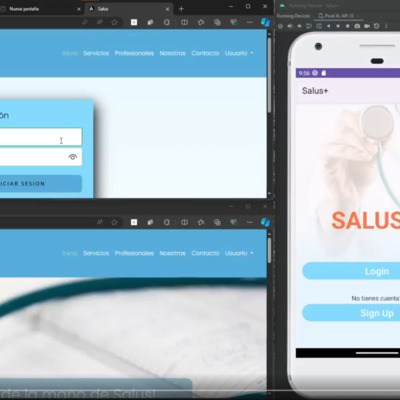Screen dimensions: 400x400
Task: Open Nosotros link in lower browser navbar
Action: coord(172,253)
